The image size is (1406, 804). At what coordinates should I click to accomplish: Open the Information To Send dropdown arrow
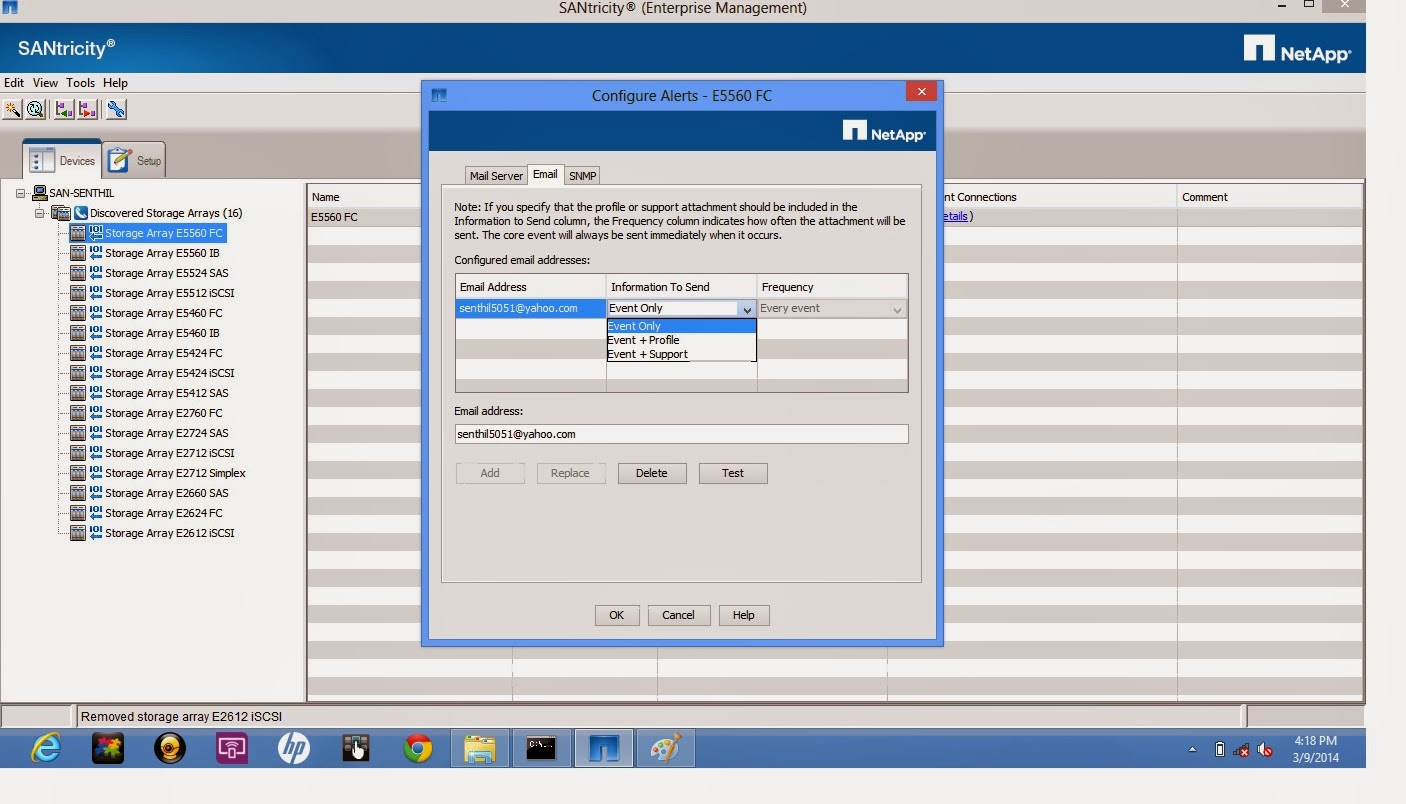tap(746, 308)
